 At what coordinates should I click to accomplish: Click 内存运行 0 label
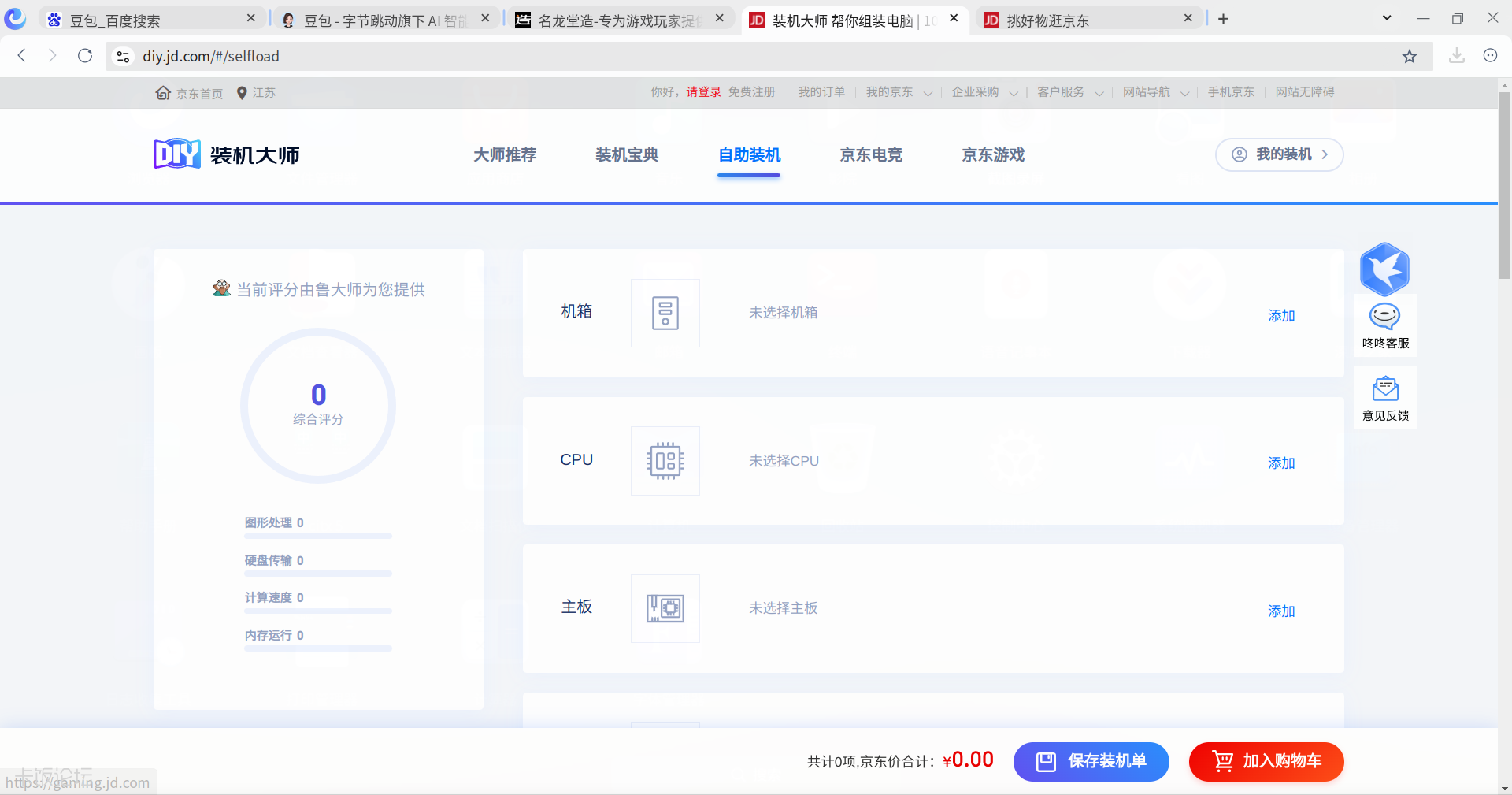pyautogui.click(x=274, y=635)
